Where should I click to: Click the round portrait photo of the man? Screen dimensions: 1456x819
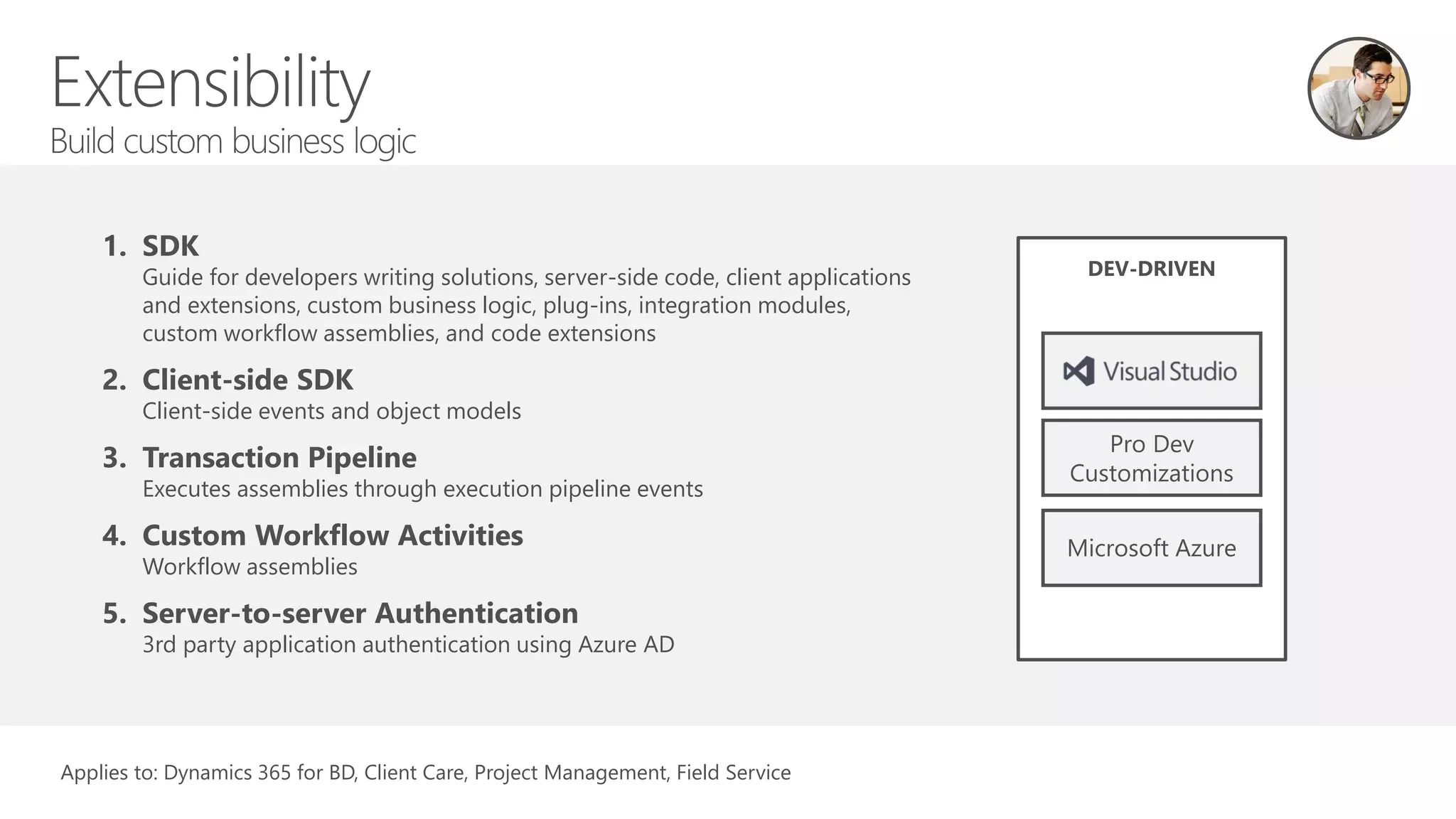pyautogui.click(x=1359, y=88)
